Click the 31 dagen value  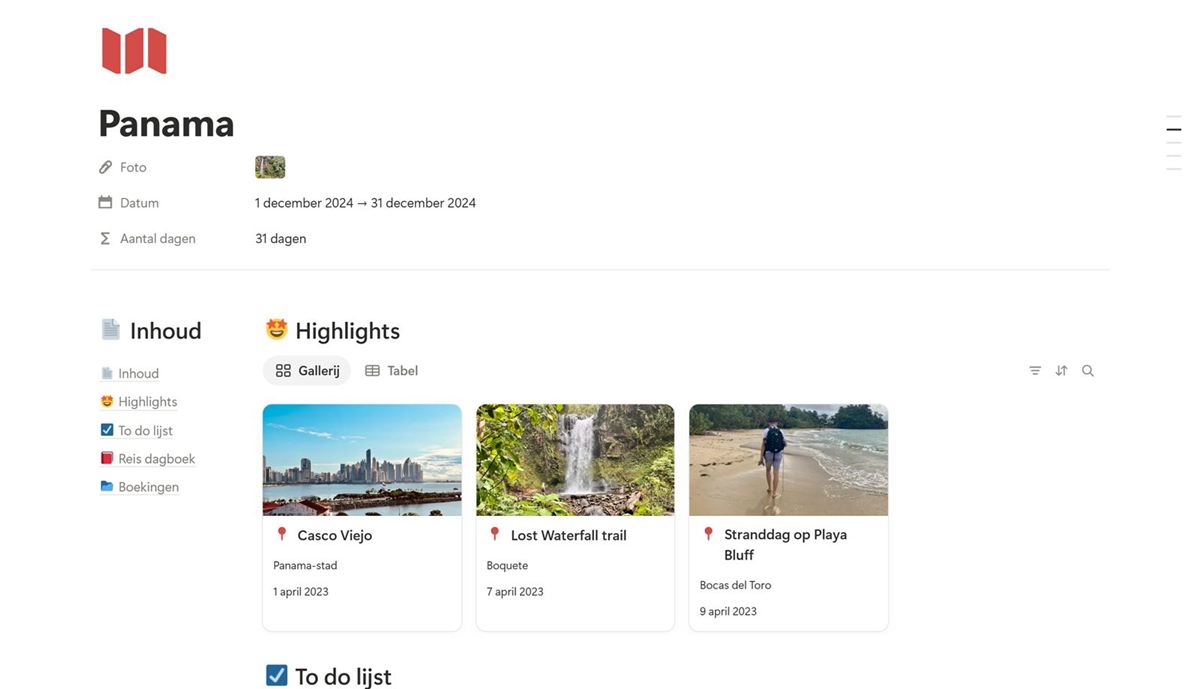281,239
